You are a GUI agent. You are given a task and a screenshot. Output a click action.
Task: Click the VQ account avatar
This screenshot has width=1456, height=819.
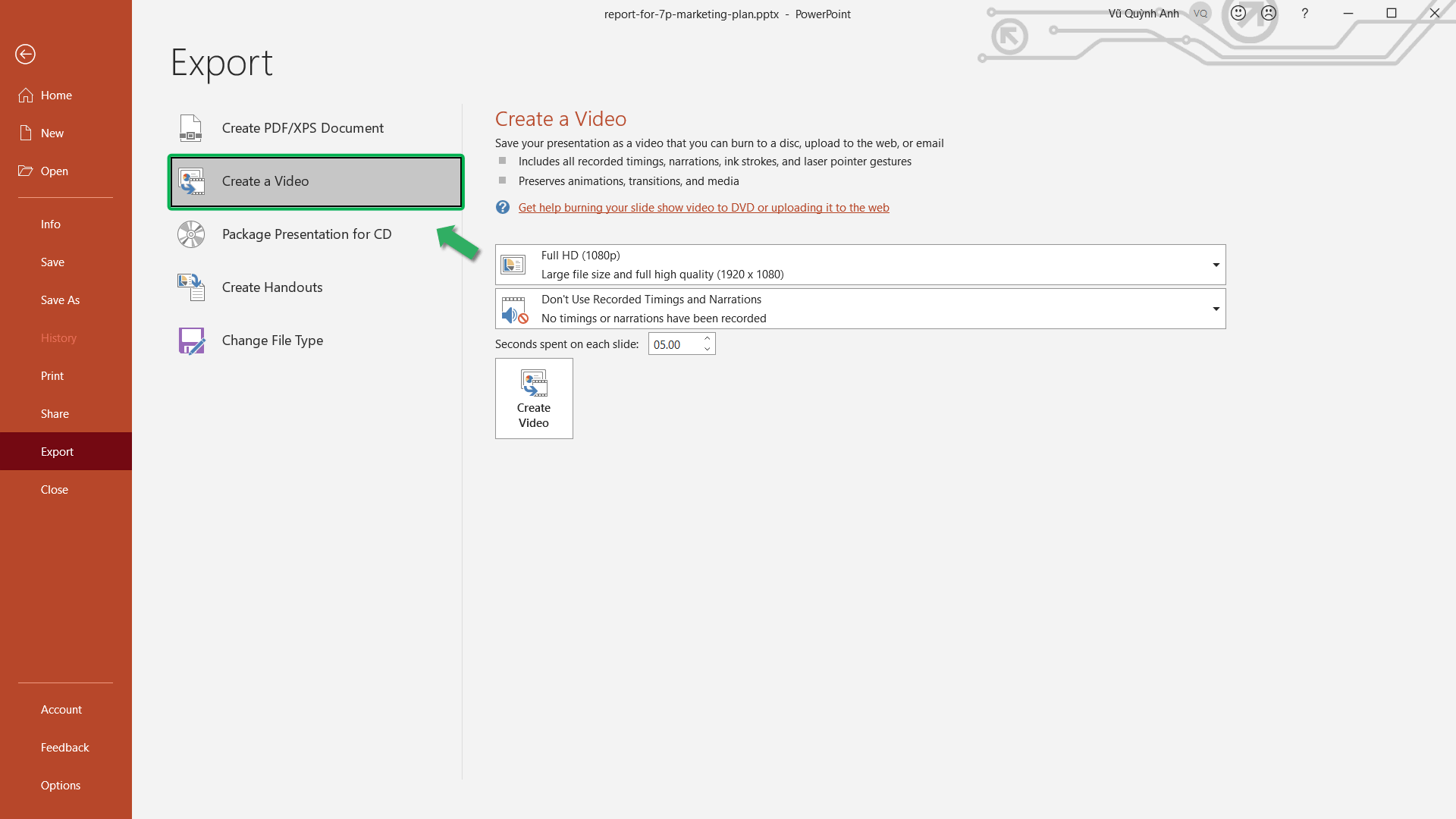(1200, 13)
